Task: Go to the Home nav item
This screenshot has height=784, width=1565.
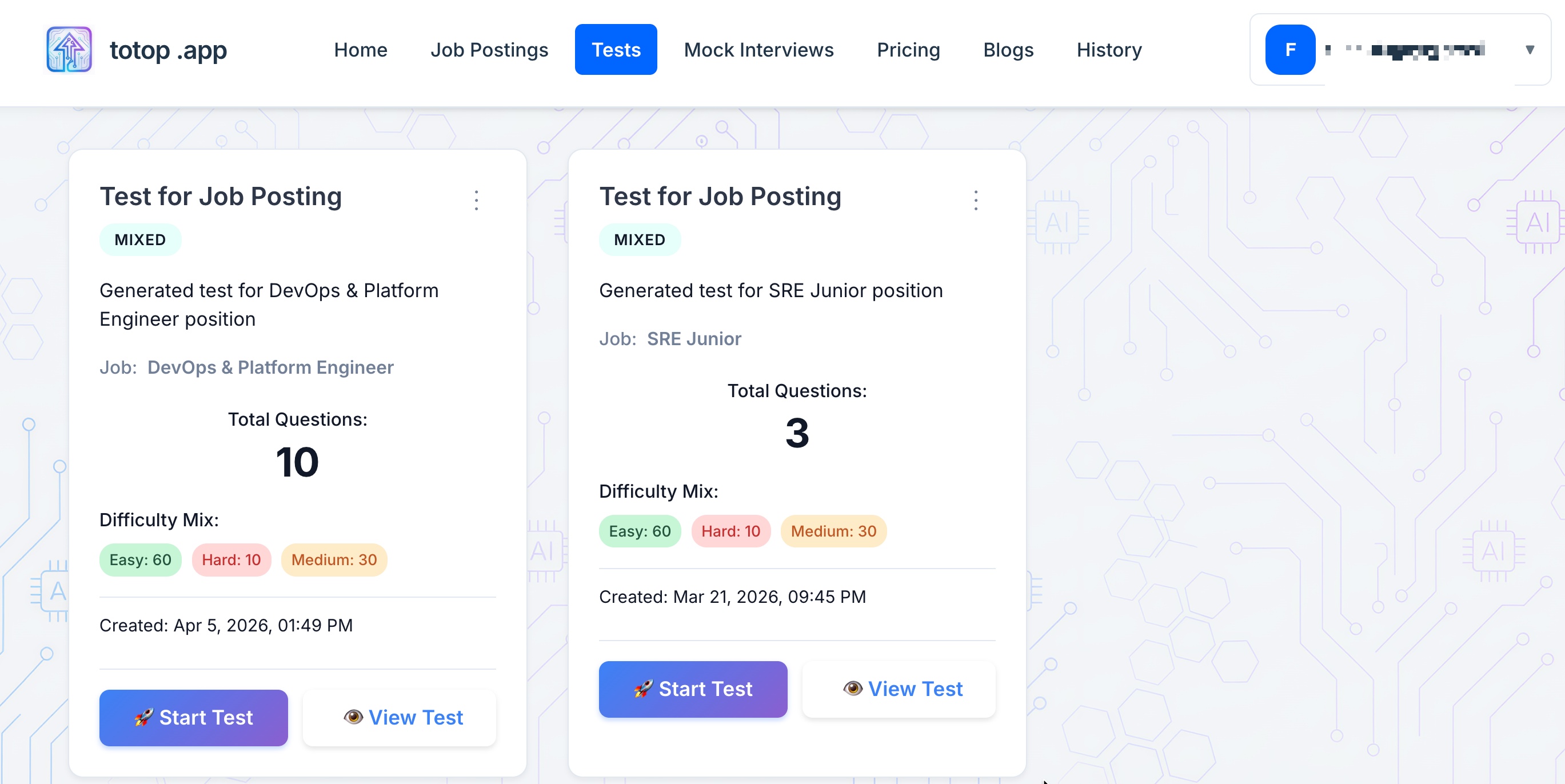Action: click(360, 49)
